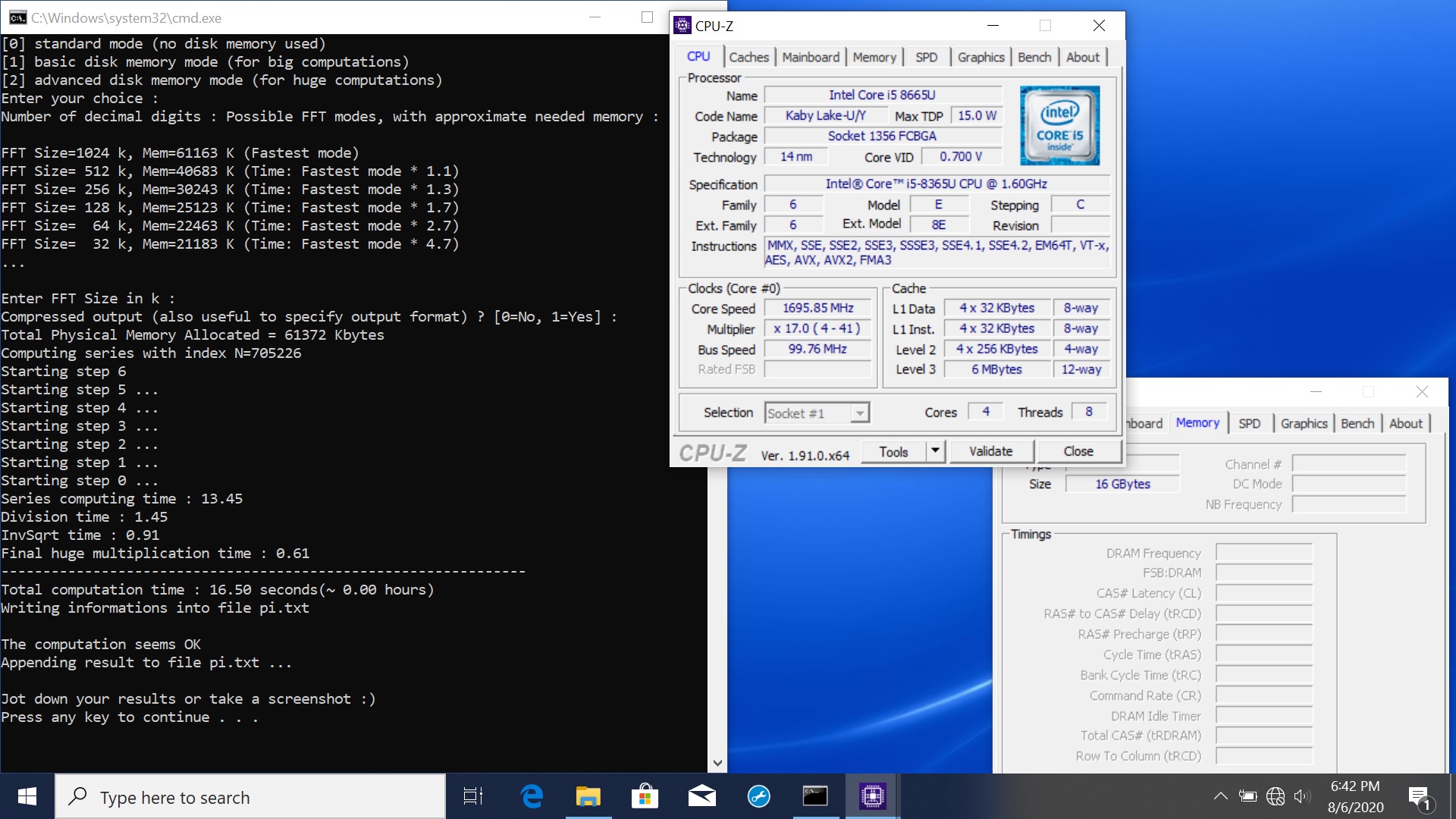Open the volume tray icon
This screenshot has width=1456, height=819.
1302,796
